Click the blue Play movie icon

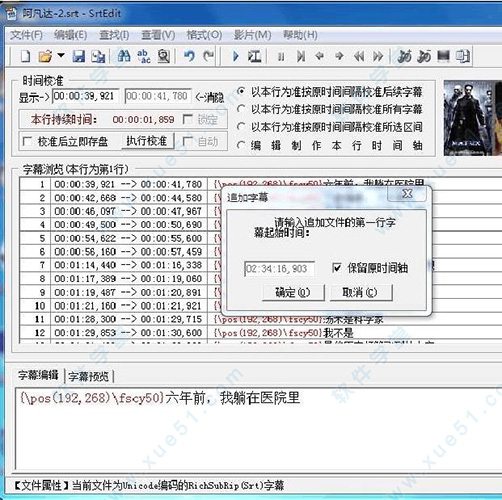[x=236, y=56]
